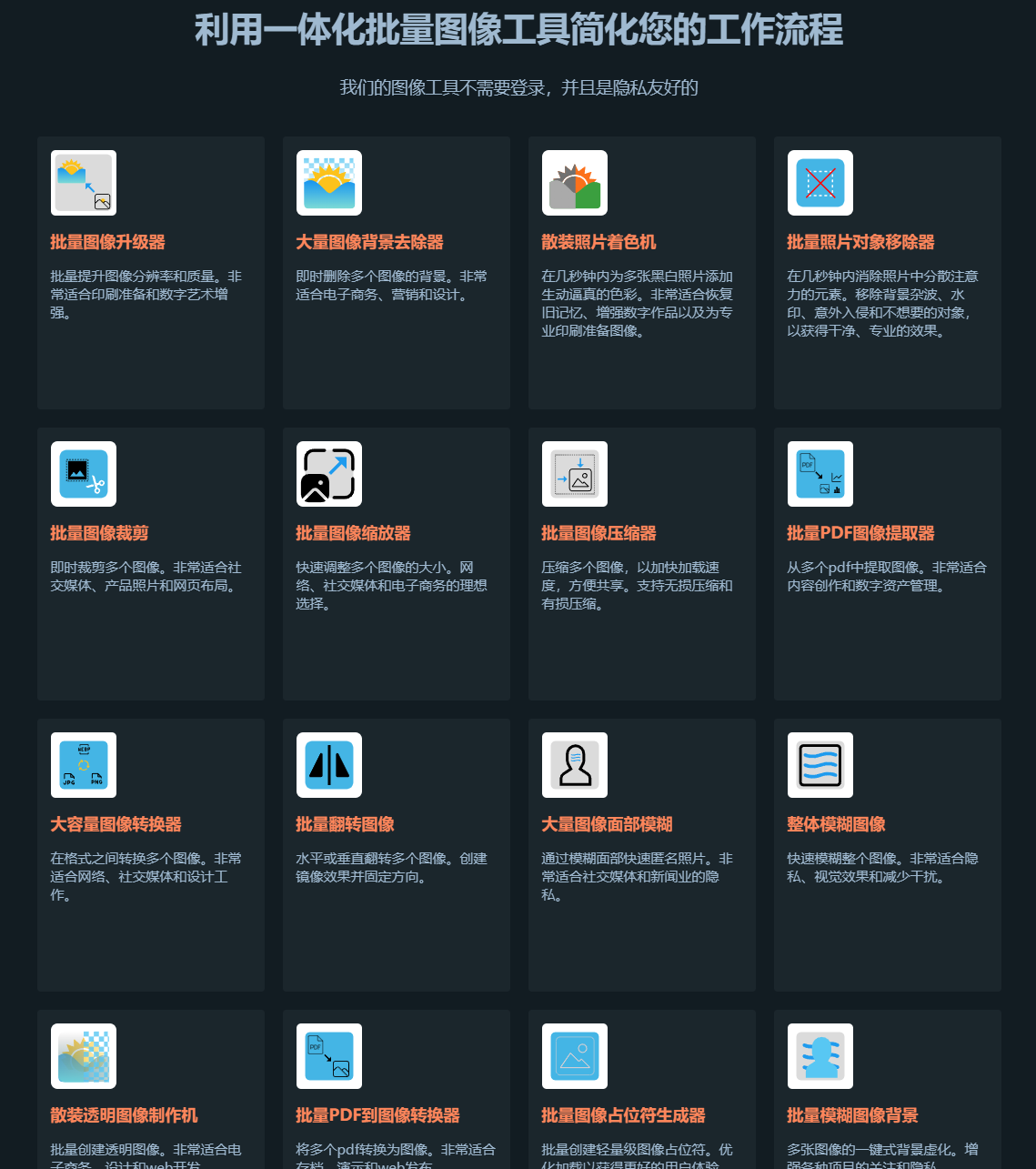This screenshot has height=1169, width=1036.
Task: Click the 散装透明图像制作机 icon
Action: click(x=84, y=1056)
